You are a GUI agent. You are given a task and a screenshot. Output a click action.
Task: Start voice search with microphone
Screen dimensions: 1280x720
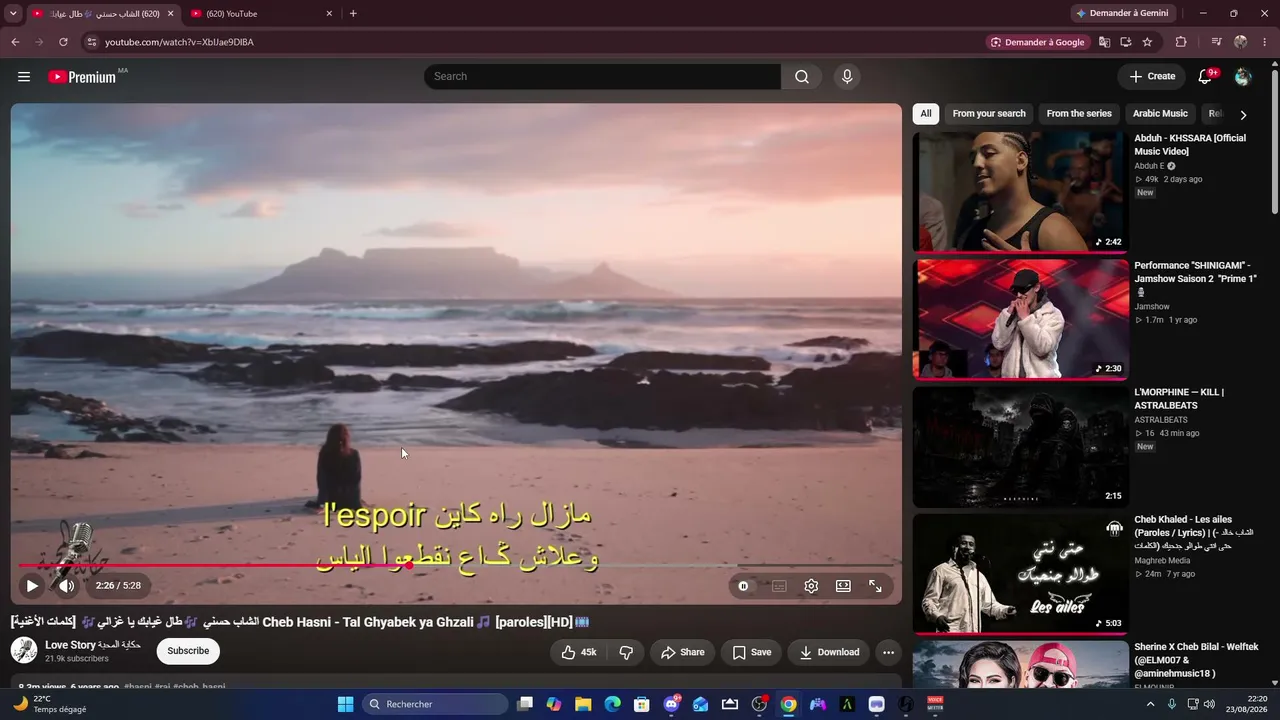click(847, 76)
